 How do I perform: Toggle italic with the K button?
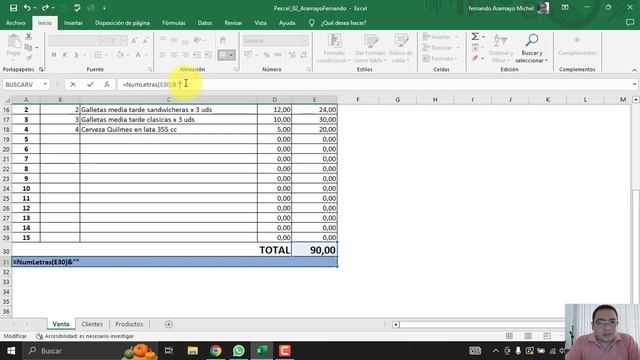pyautogui.click(x=64, y=55)
